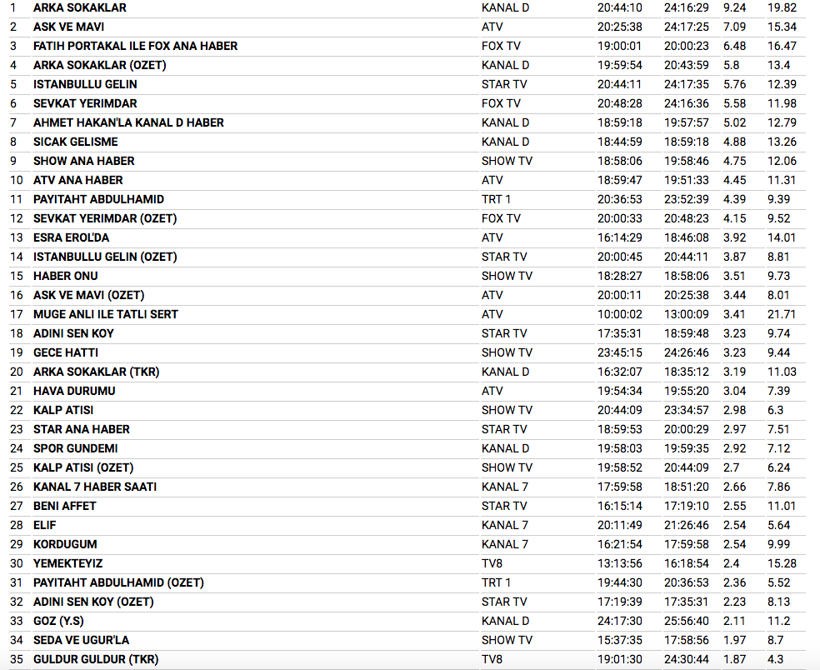
Task: Select the FATIH PORTAKAL ILE FOX ANA HABER row title
Action: click(x=135, y=46)
